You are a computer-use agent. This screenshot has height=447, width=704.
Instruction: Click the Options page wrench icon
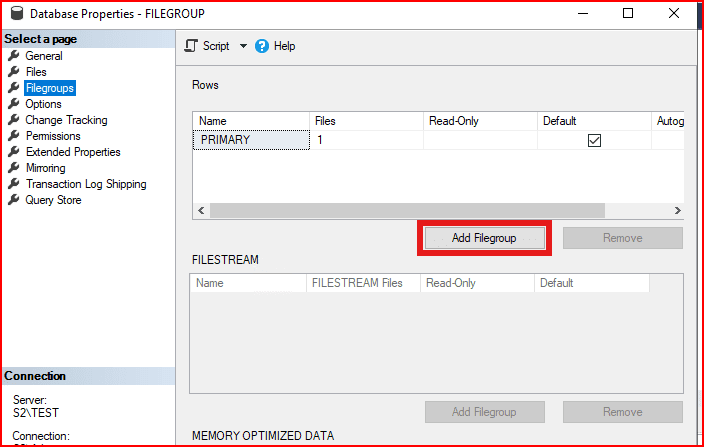coord(14,104)
